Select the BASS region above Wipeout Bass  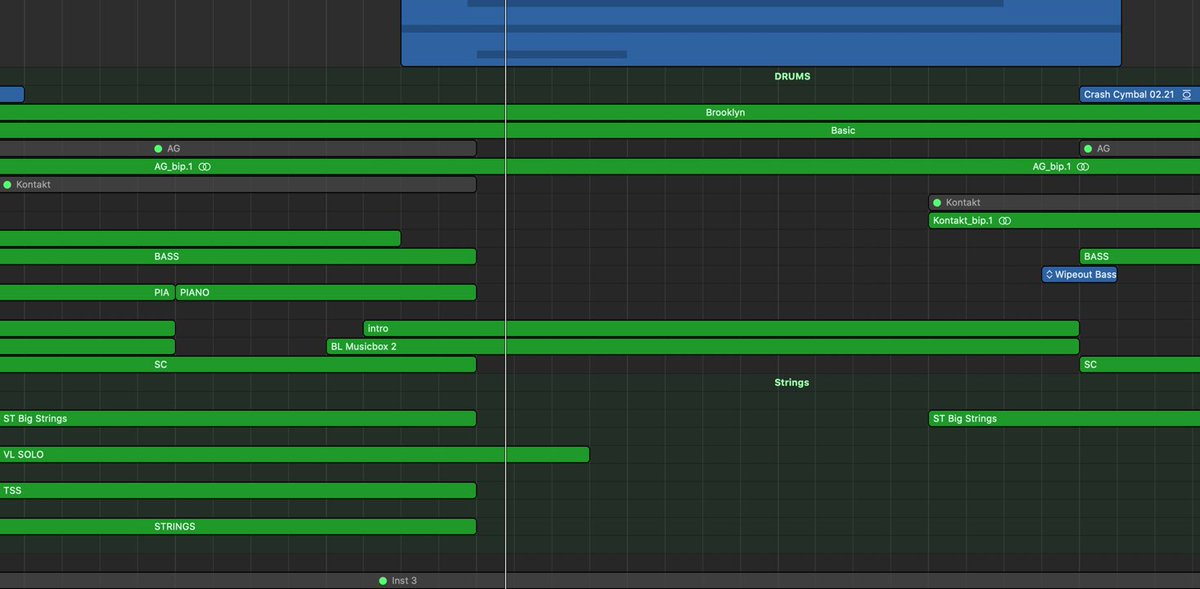[1140, 257]
